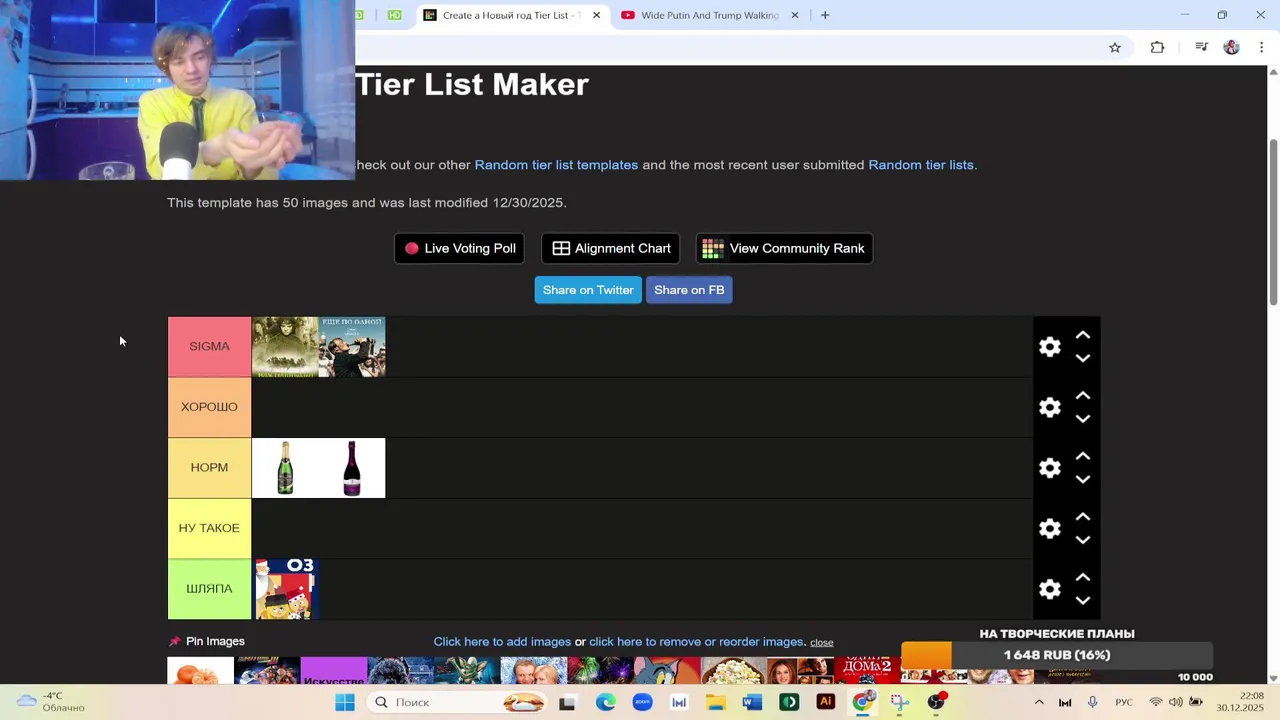Open settings gear for НОРМ tier

[1049, 468]
